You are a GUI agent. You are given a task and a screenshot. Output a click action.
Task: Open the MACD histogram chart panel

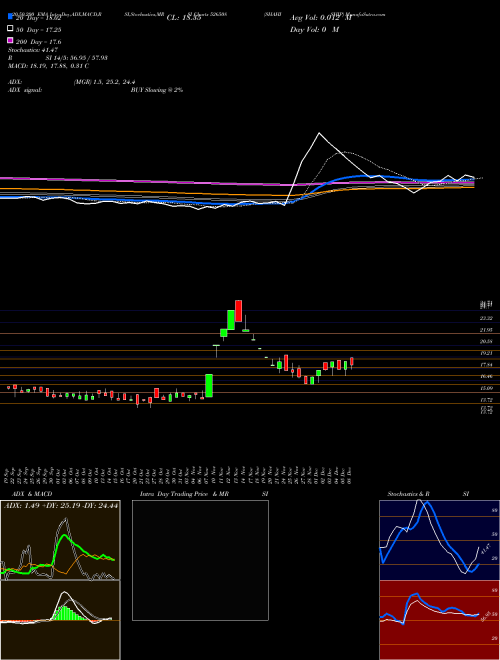coord(60,620)
